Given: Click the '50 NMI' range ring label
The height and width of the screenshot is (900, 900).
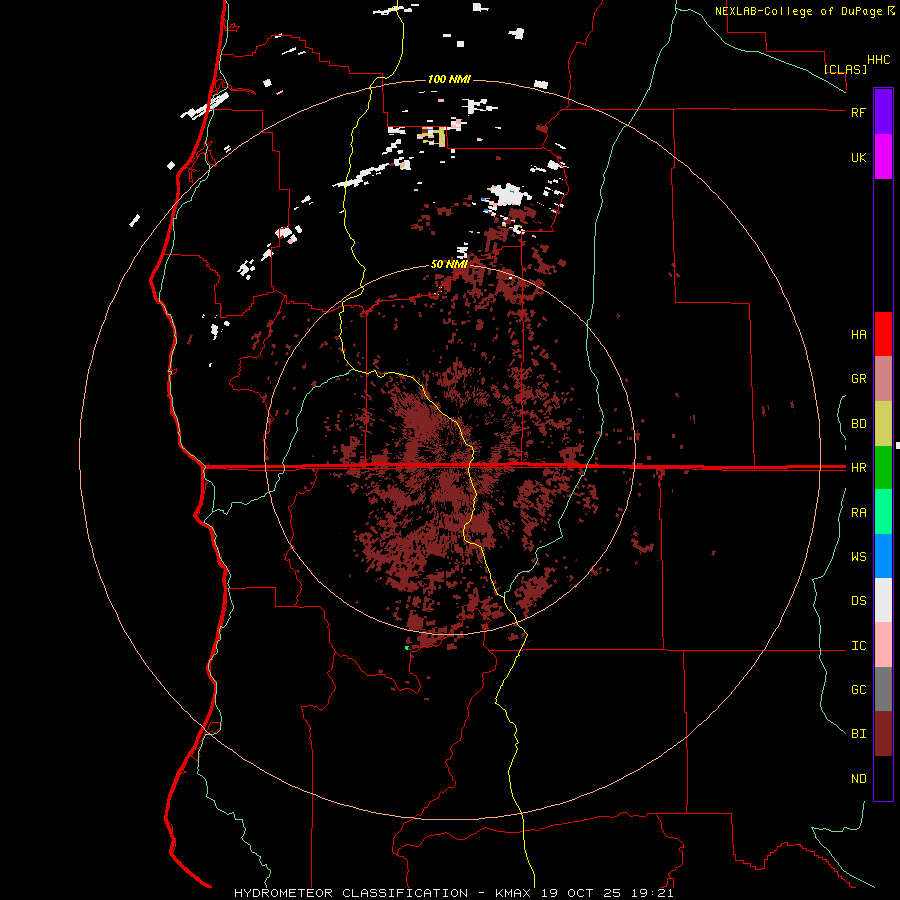Looking at the screenshot, I should click(449, 264).
